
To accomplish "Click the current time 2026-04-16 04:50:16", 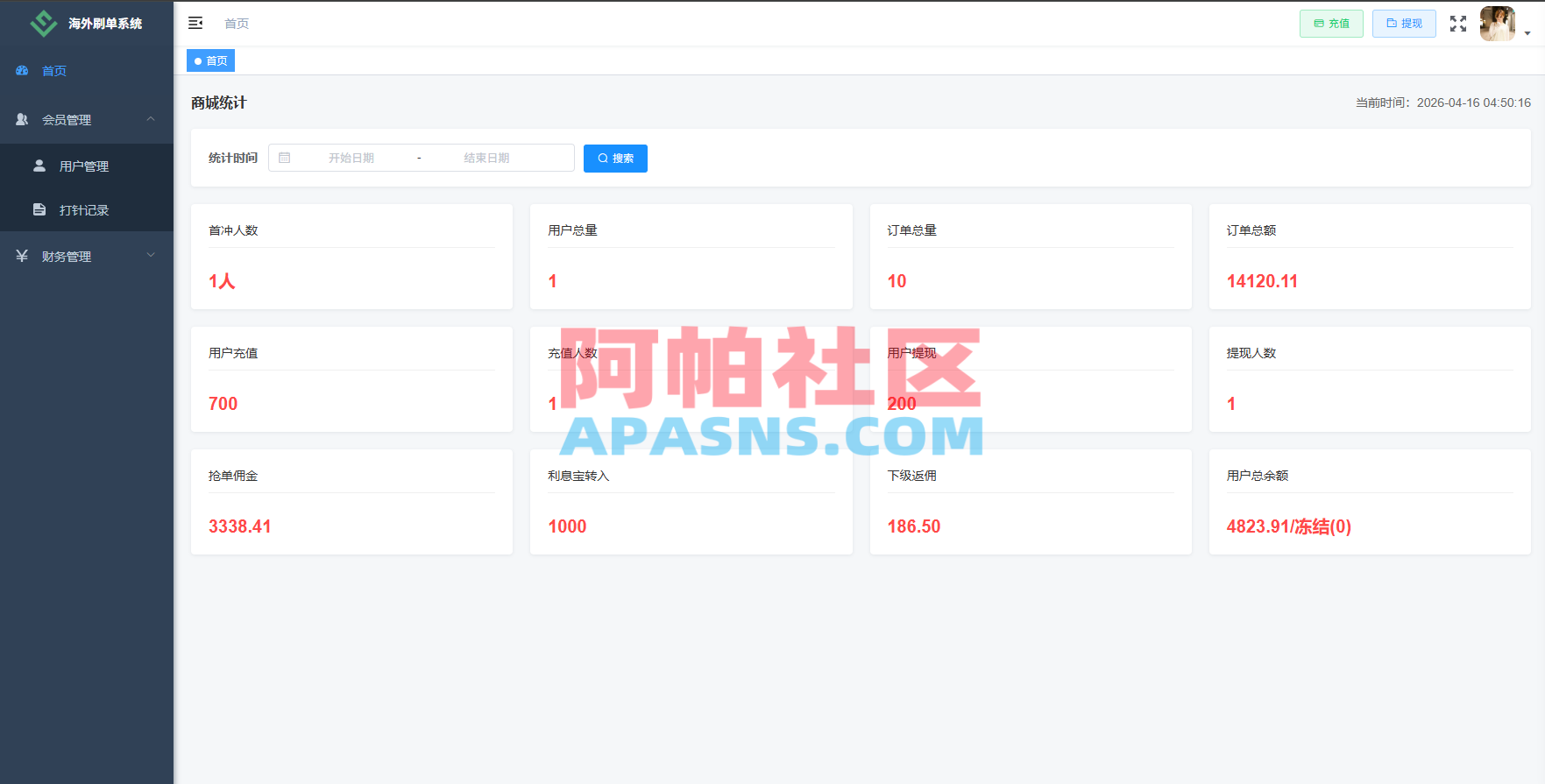I will 1473,102.
